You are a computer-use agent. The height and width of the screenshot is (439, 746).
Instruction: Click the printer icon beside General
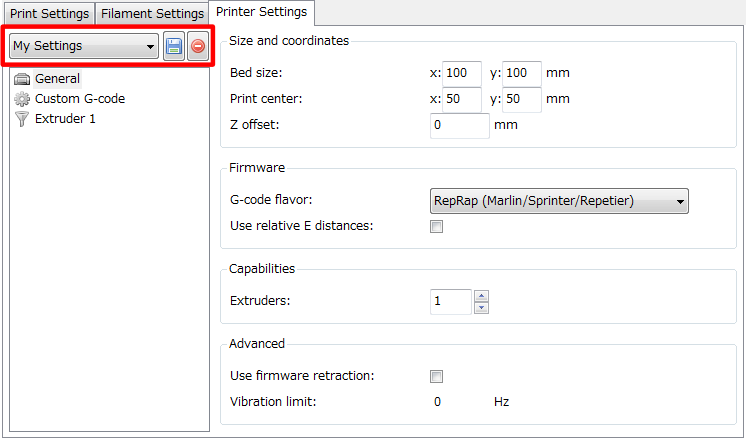click(x=22, y=79)
